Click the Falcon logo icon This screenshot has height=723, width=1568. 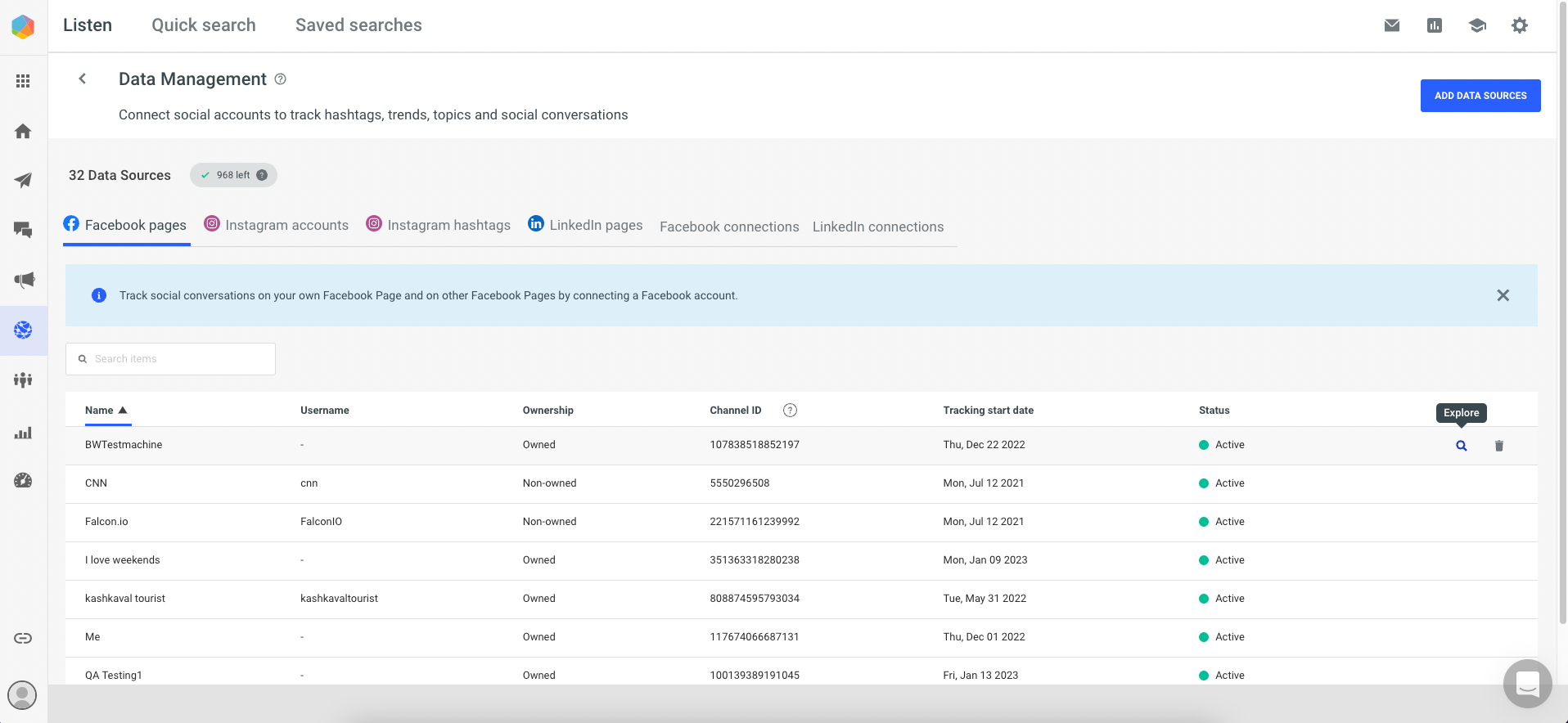[x=23, y=27]
